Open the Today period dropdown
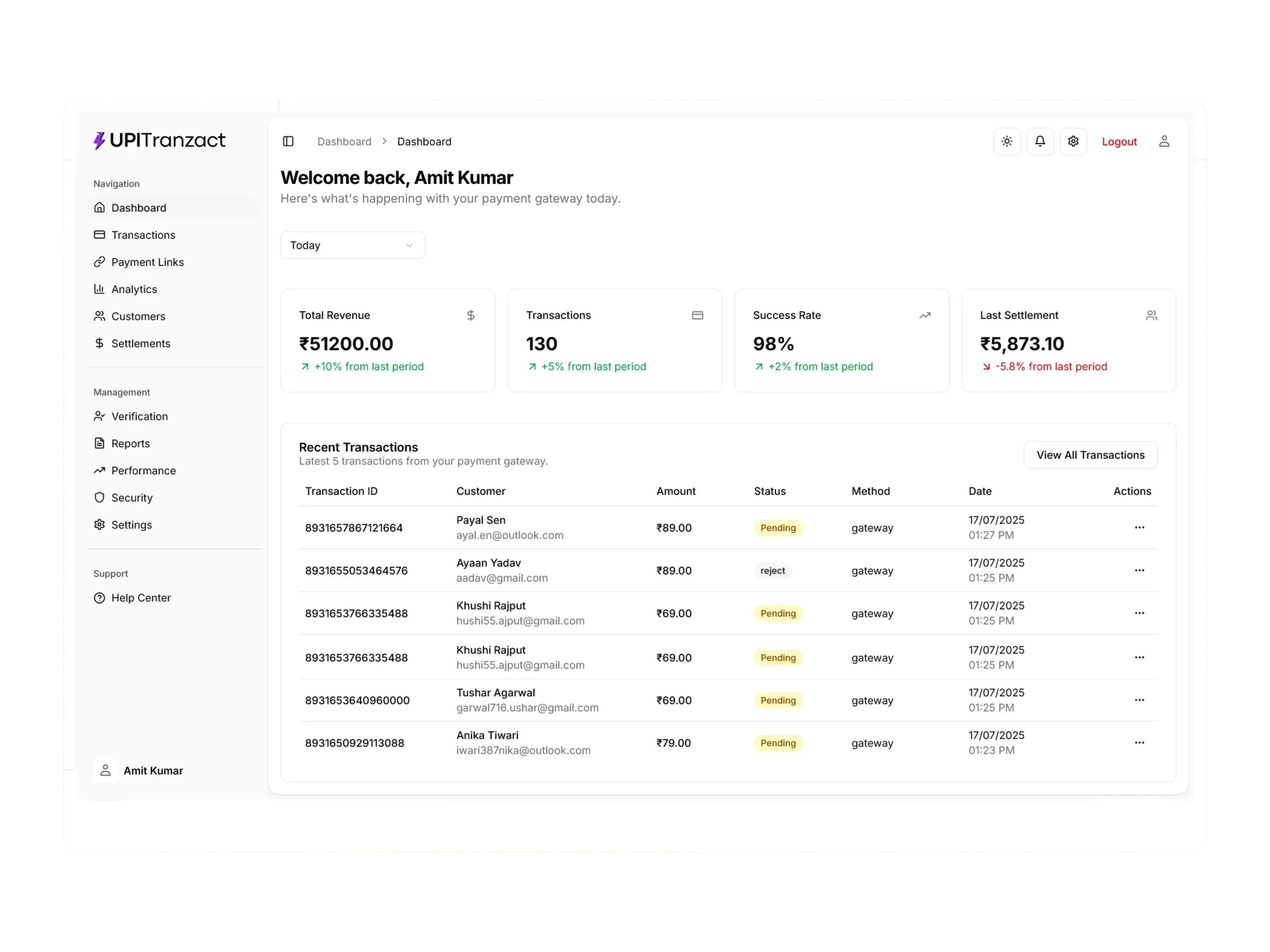The width and height of the screenshot is (1270, 952). click(x=352, y=245)
